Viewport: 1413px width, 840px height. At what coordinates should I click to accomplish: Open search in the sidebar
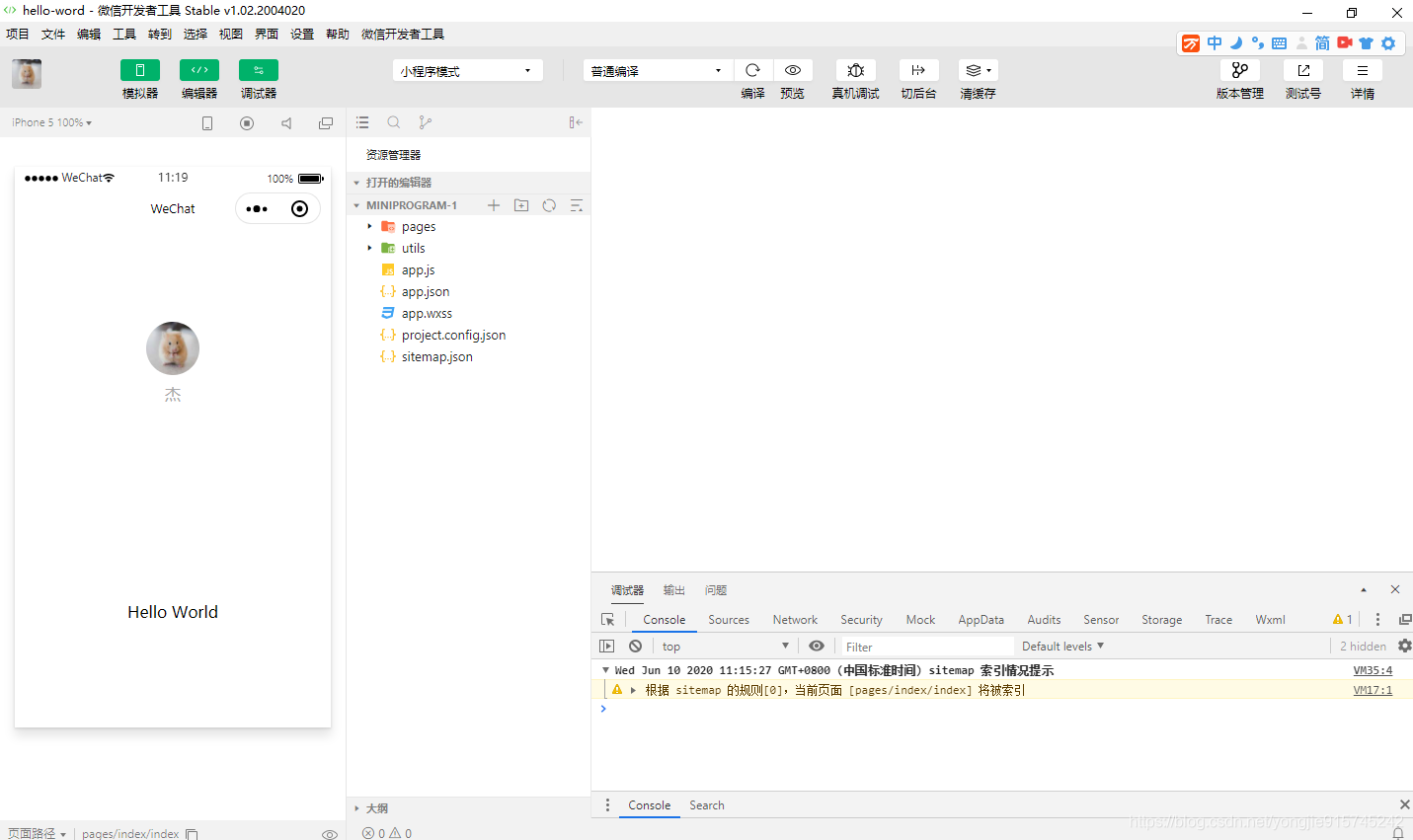click(x=394, y=122)
